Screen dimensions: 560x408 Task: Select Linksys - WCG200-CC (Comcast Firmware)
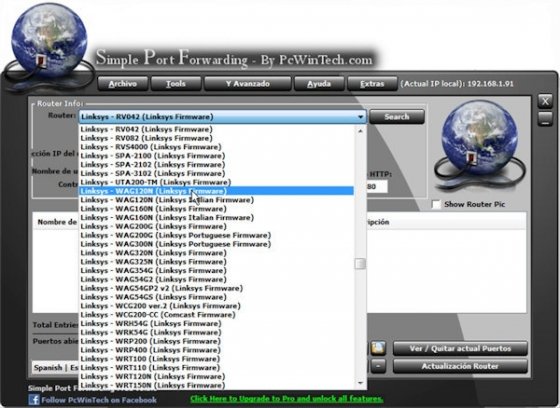coord(216,315)
